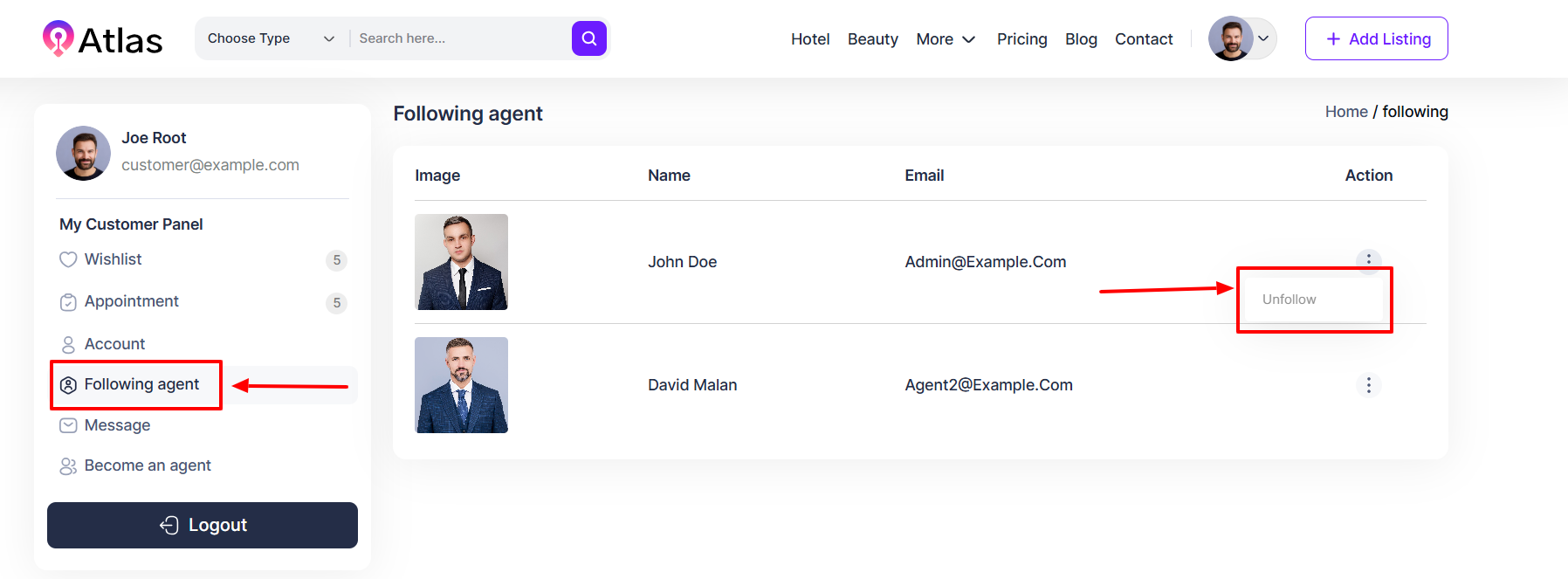Expand the Choose Type dropdown

point(271,38)
